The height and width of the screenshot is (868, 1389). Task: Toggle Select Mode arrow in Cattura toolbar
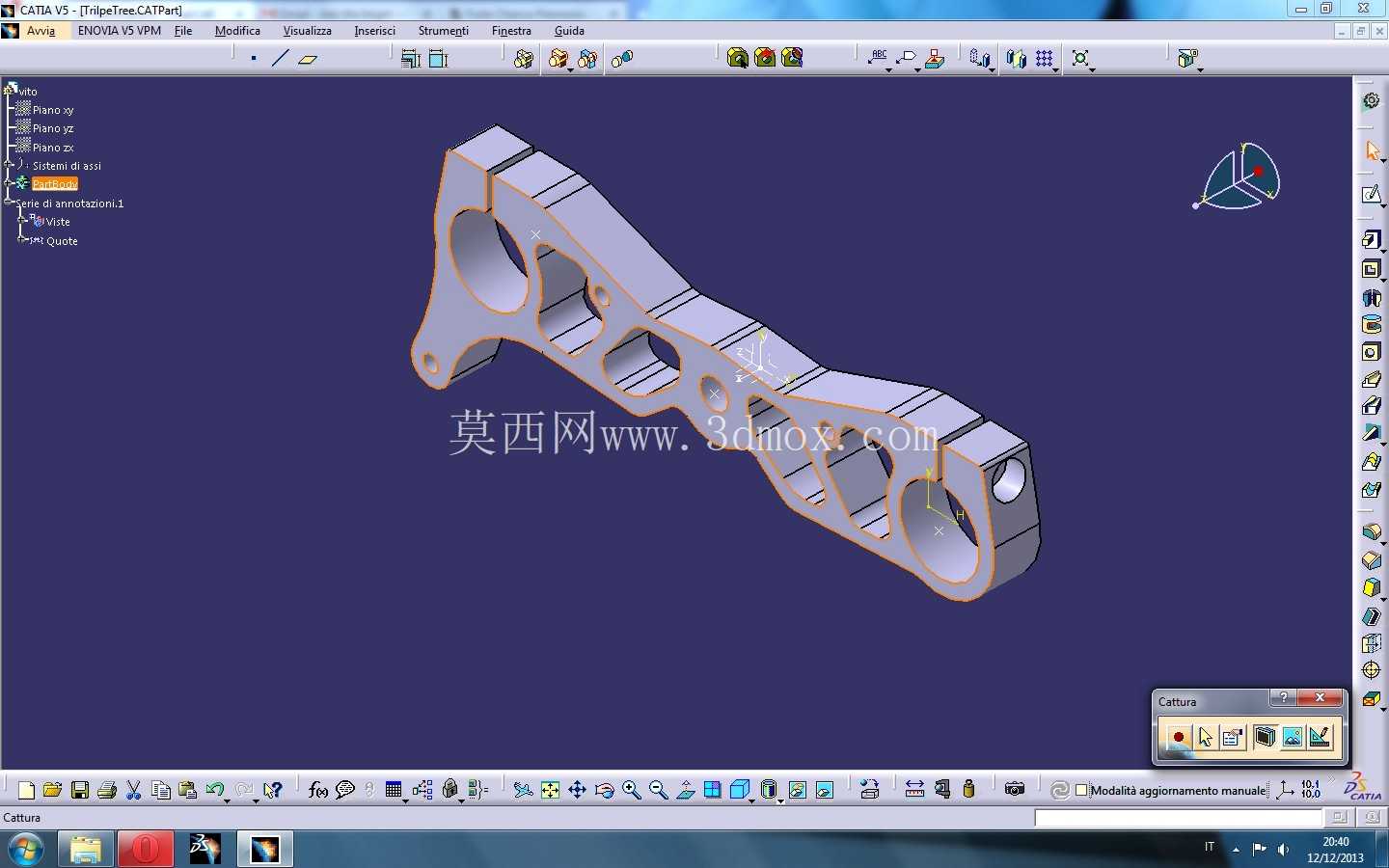tap(1205, 738)
